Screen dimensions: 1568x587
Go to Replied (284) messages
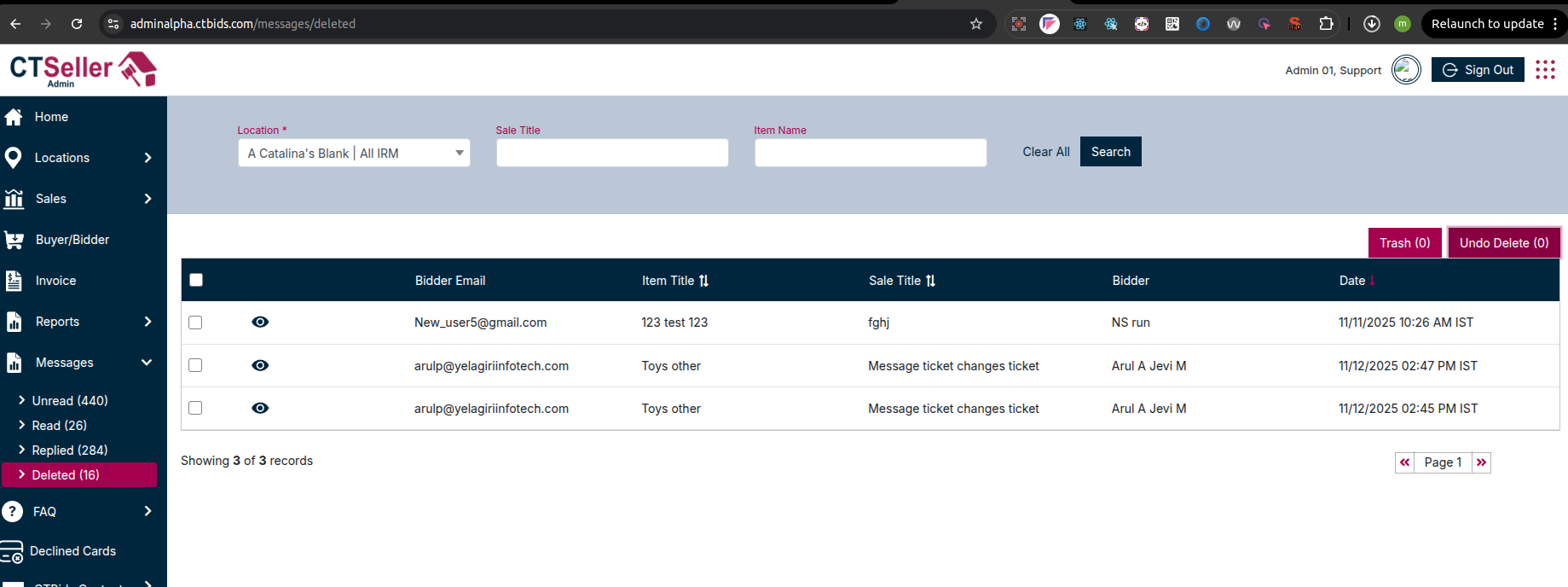pyautogui.click(x=70, y=450)
